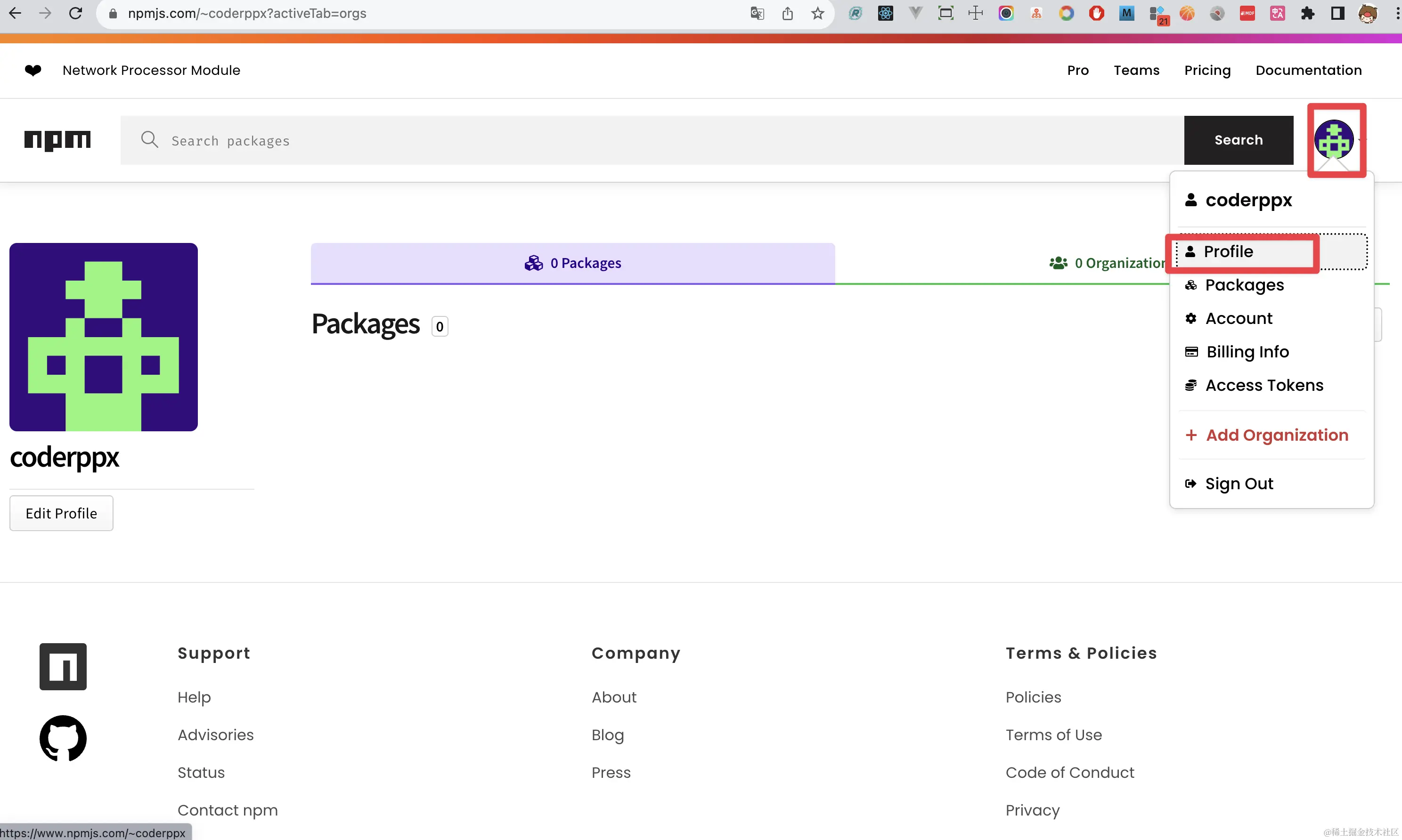
Task: Open the Help footer link
Action: (x=194, y=697)
